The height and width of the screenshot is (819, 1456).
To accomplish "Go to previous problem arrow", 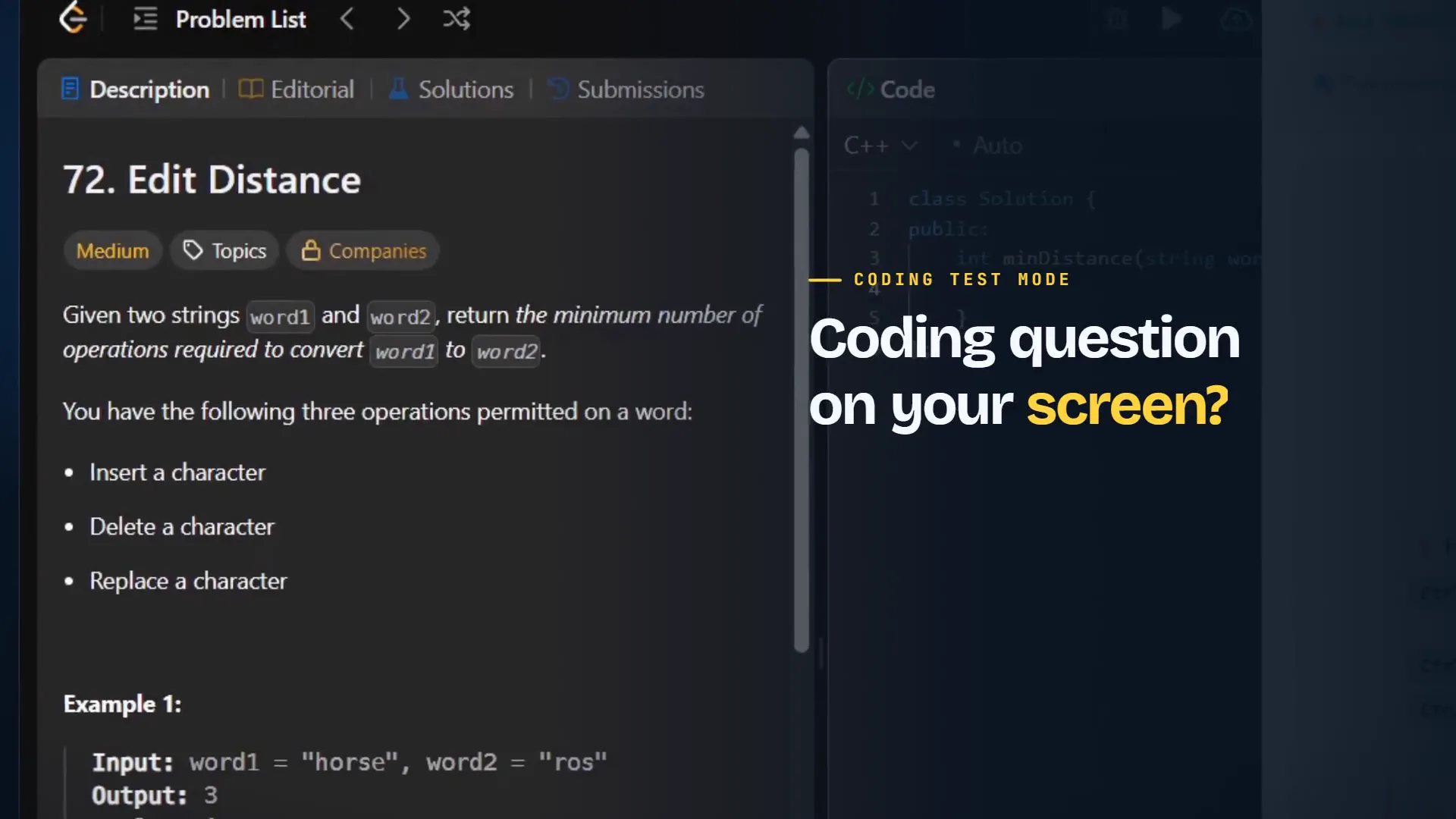I will pos(347,19).
